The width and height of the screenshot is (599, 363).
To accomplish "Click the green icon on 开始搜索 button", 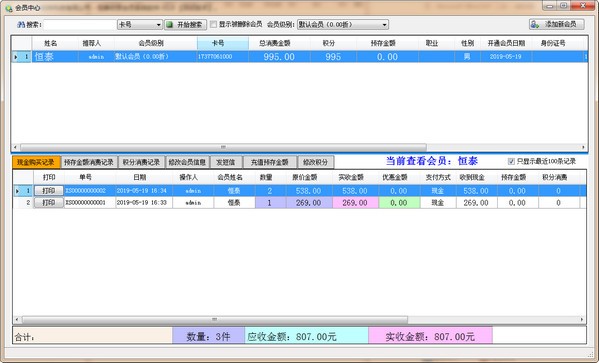I will point(170,25).
